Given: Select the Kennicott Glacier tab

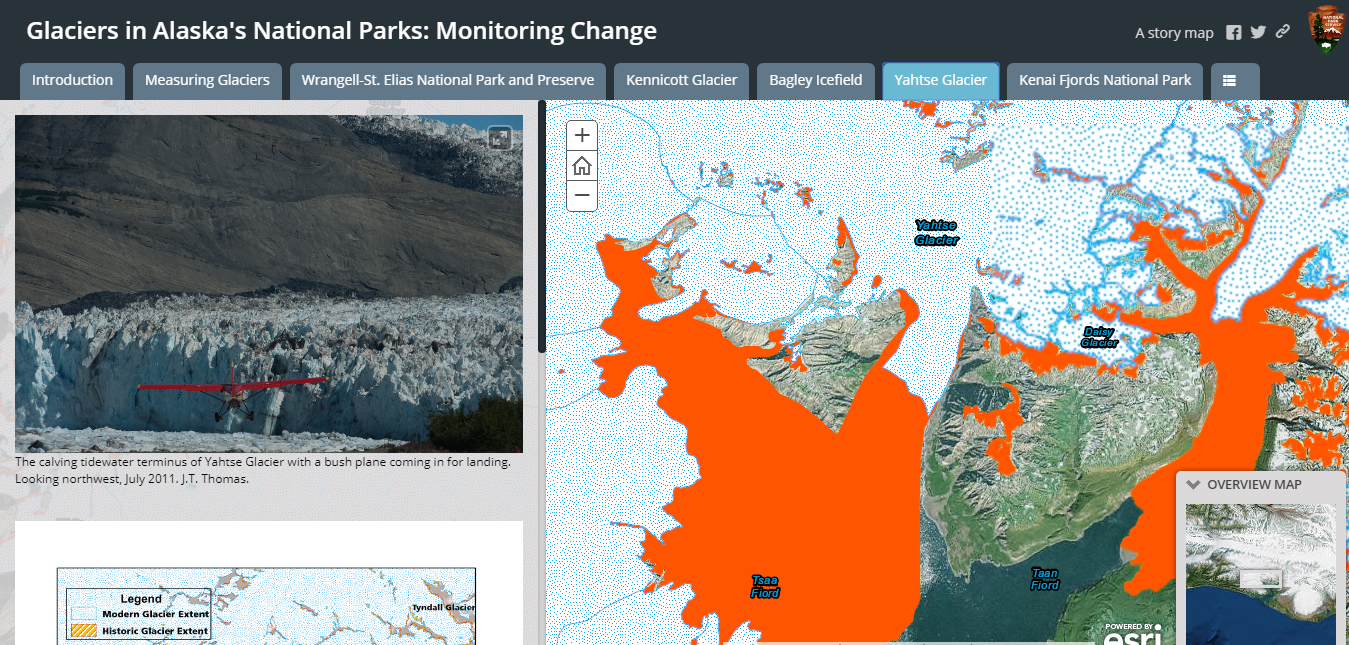Looking at the screenshot, I should coord(681,81).
